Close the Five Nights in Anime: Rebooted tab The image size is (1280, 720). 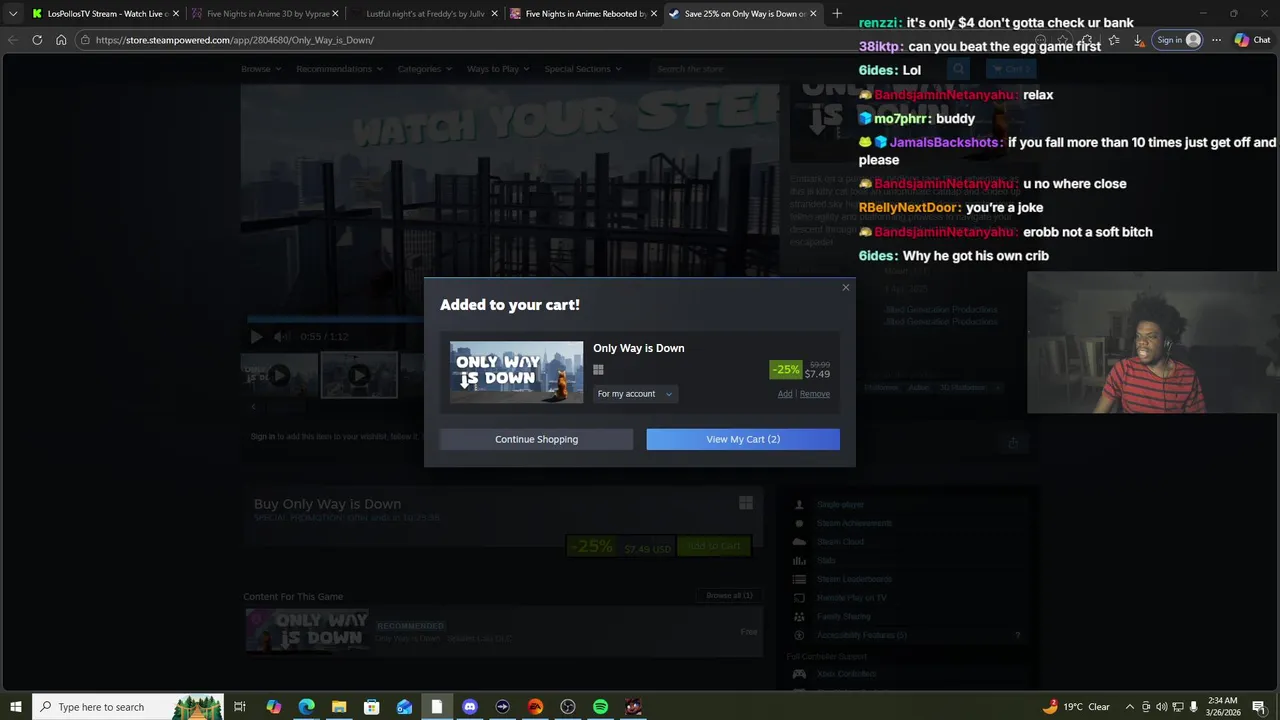(x=653, y=14)
